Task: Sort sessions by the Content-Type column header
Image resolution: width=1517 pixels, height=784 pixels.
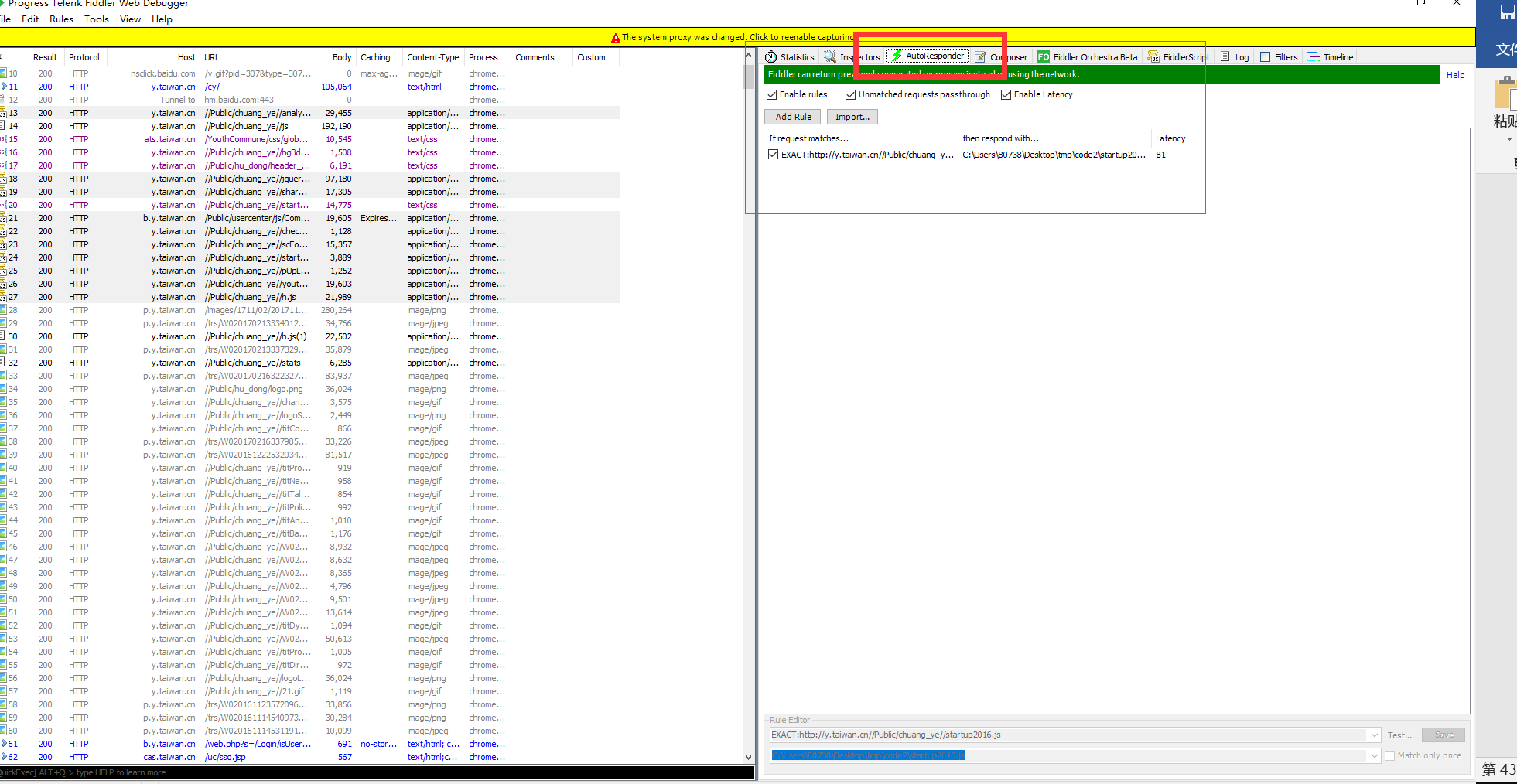Action: pos(433,57)
